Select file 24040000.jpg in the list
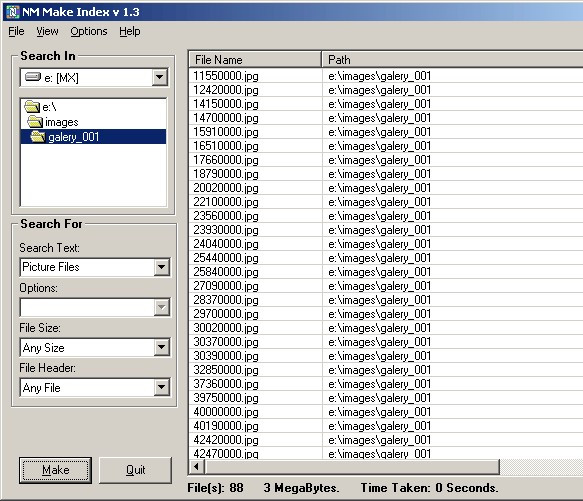The width and height of the screenshot is (583, 501). click(x=226, y=244)
